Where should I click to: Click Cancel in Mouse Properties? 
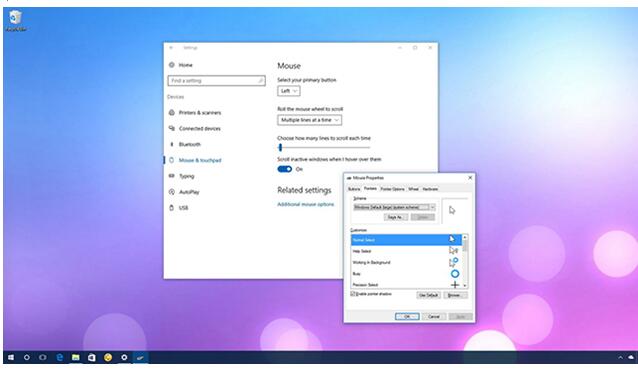click(434, 316)
